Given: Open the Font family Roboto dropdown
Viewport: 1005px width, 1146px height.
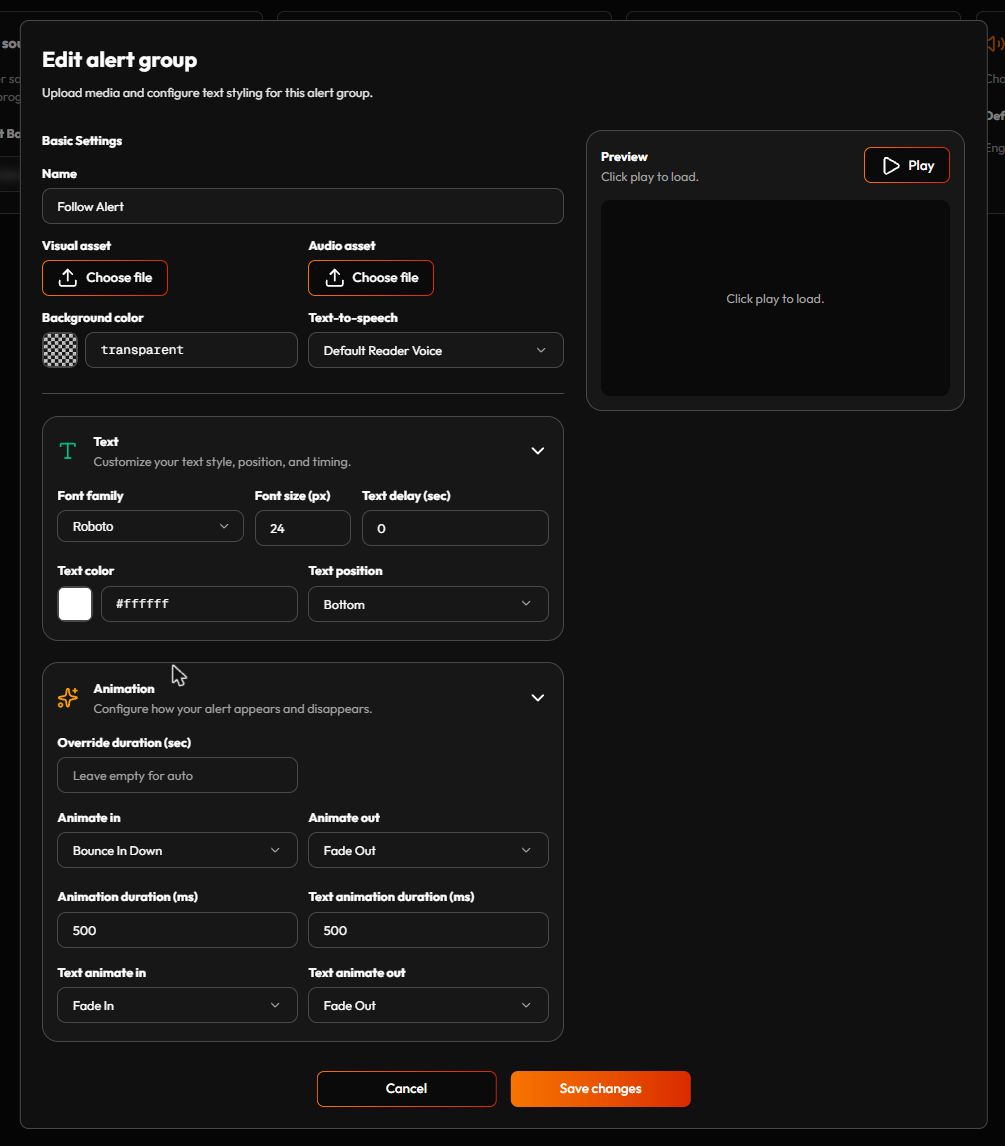Looking at the screenshot, I should coord(151,526).
